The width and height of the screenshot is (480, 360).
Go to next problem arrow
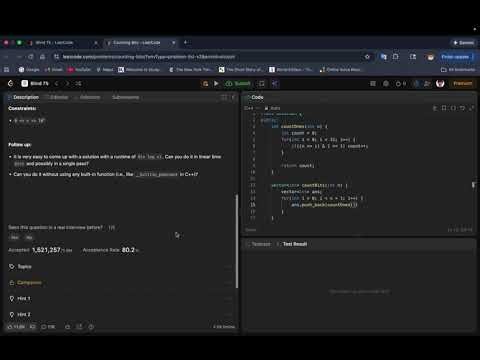(67, 83)
